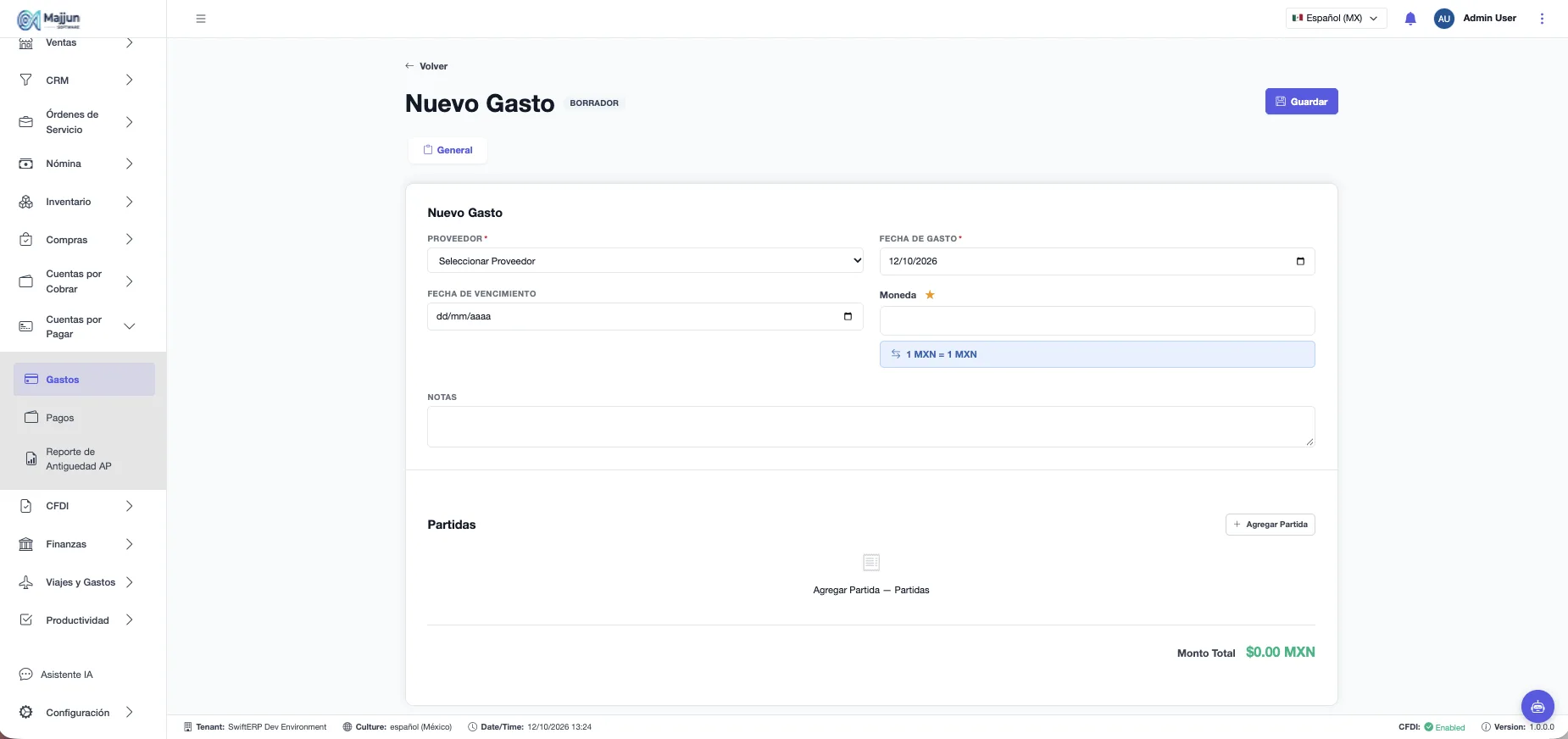This screenshot has width=1568, height=739.
Task: Click the AU user avatar
Action: 1444,19
